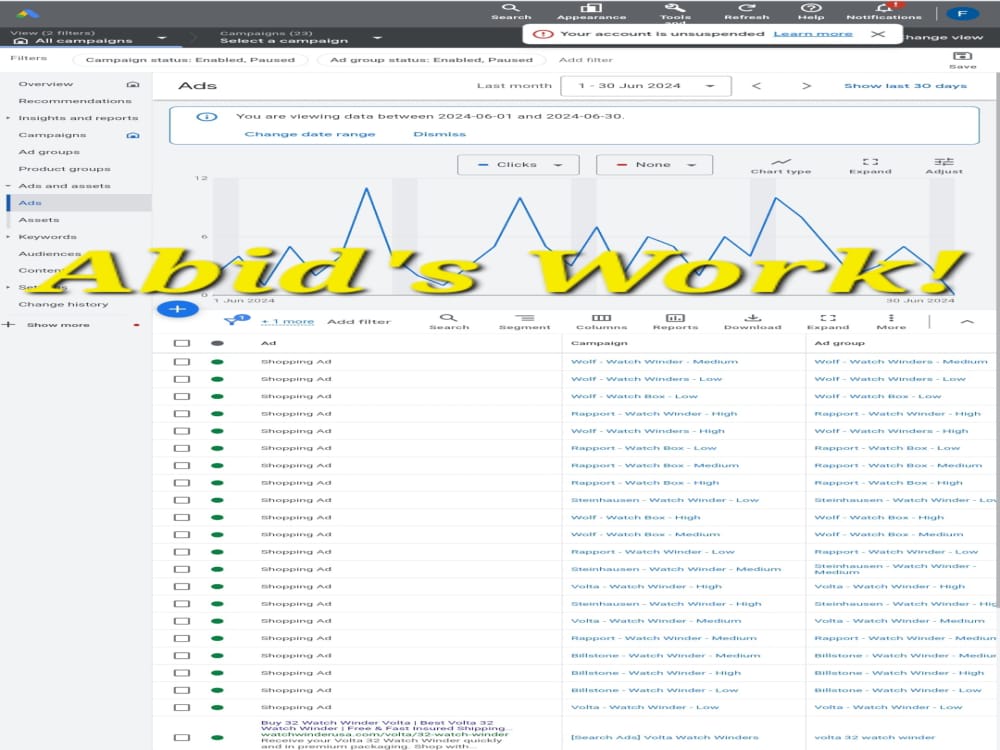Open Ad groups in the sidebar
This screenshot has height=750, width=1000.
point(49,152)
